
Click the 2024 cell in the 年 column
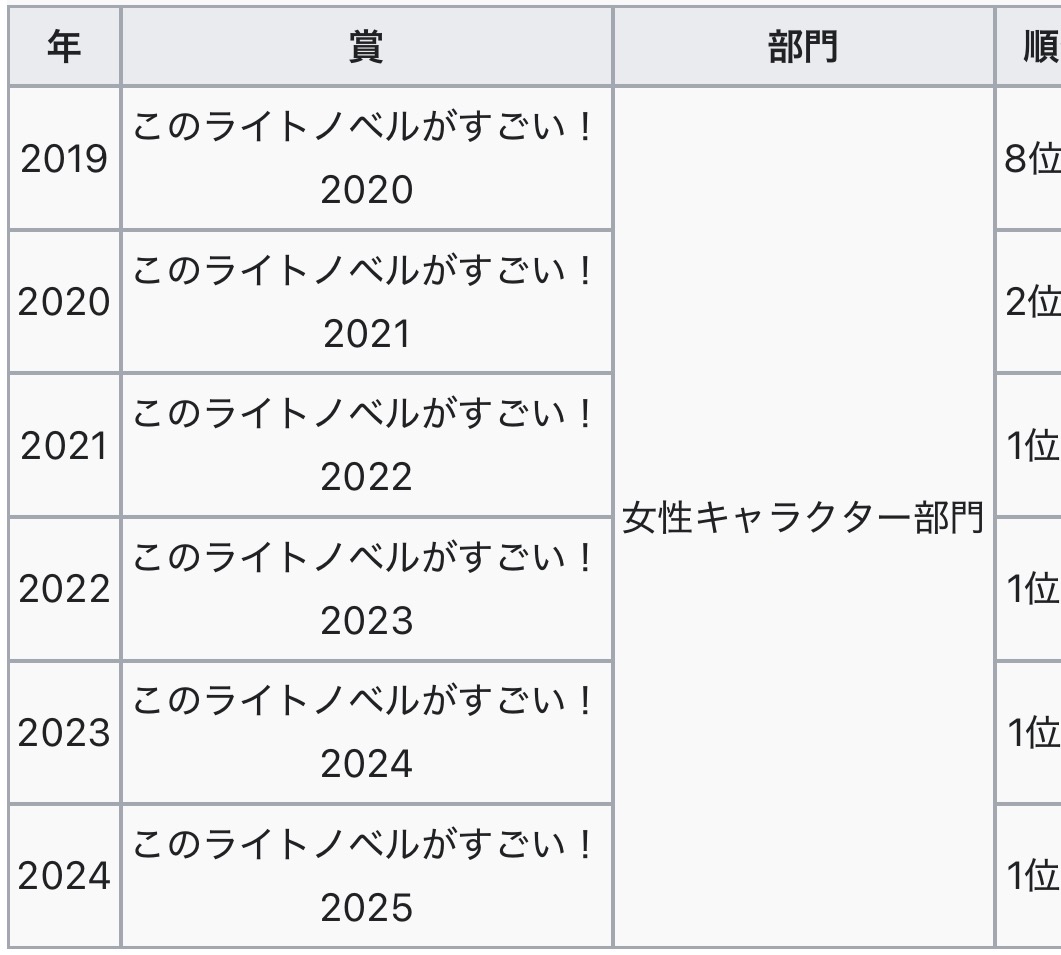pyautogui.click(x=64, y=876)
